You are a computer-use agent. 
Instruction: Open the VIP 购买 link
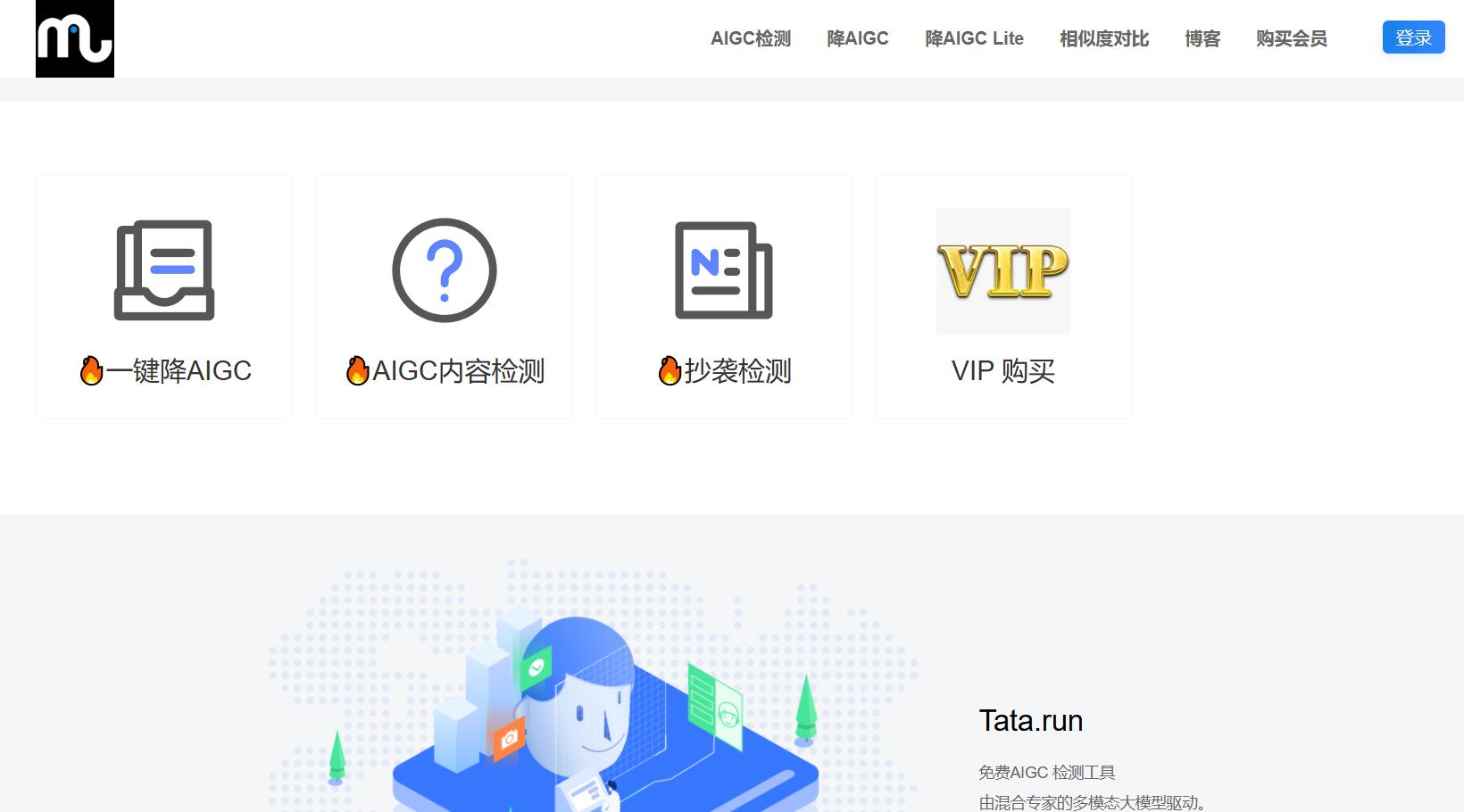point(1003,370)
